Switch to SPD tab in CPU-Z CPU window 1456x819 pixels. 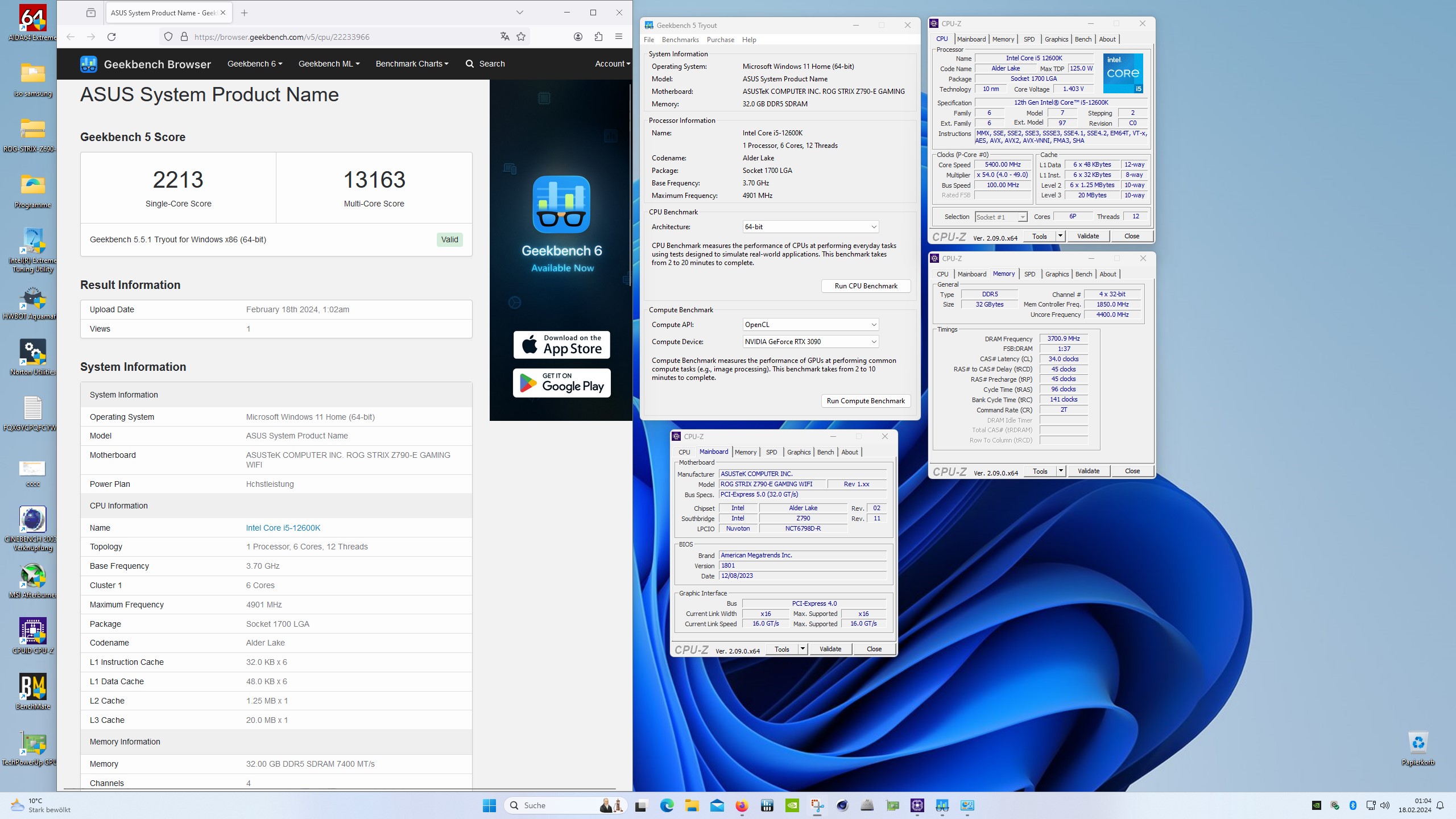pos(1029,39)
